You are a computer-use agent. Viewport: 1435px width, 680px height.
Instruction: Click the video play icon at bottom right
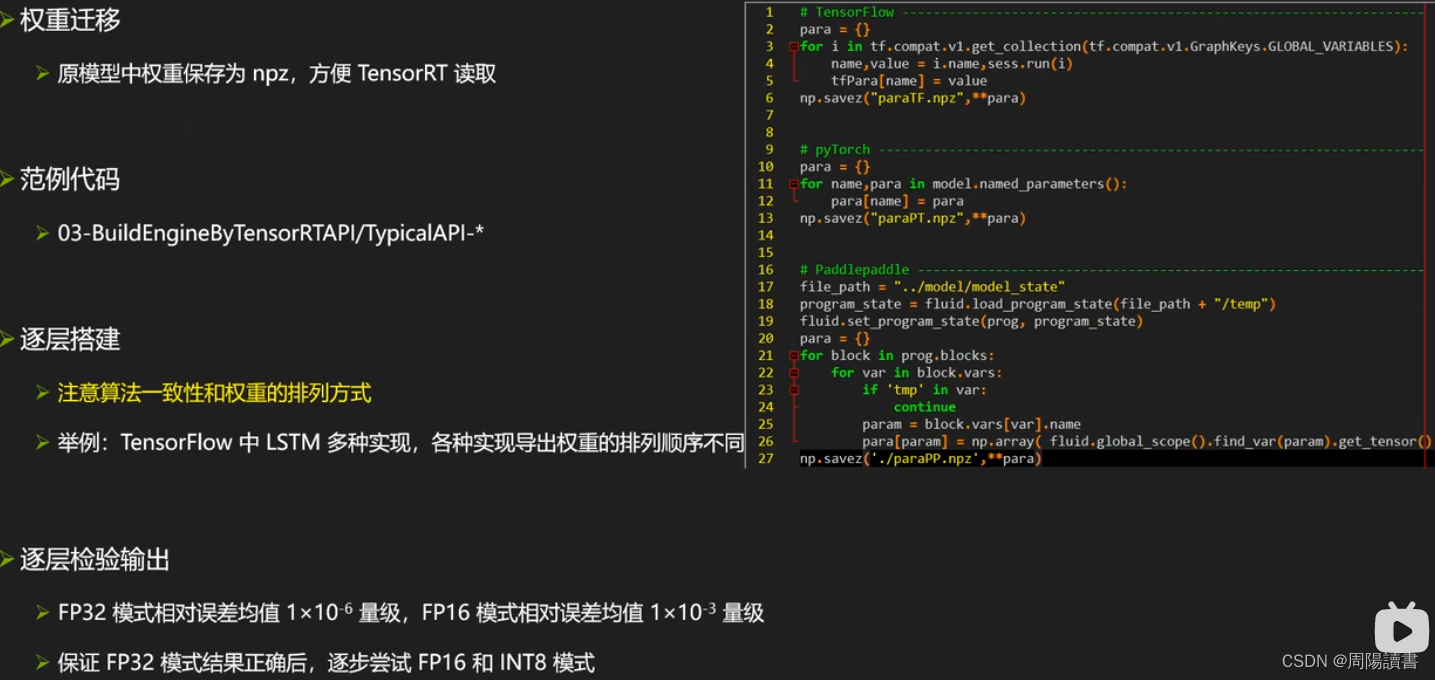[x=1401, y=628]
